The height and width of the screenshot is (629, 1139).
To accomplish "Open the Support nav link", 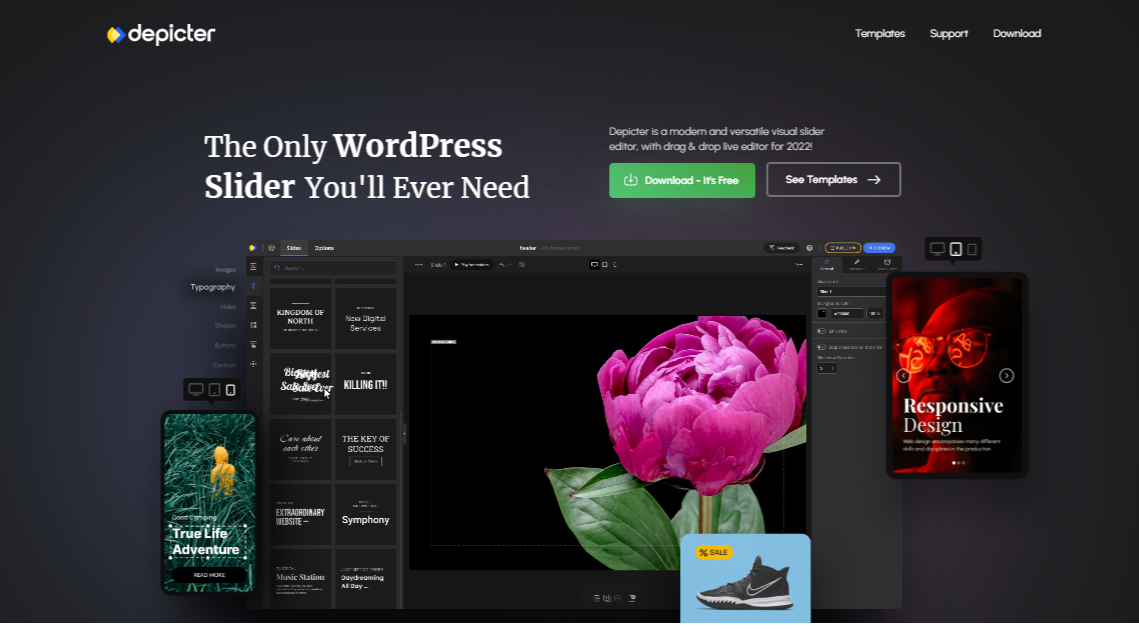I will [949, 33].
